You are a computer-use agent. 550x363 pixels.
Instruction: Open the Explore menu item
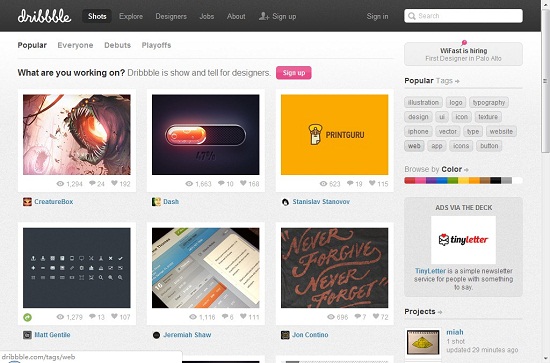[x=131, y=16]
